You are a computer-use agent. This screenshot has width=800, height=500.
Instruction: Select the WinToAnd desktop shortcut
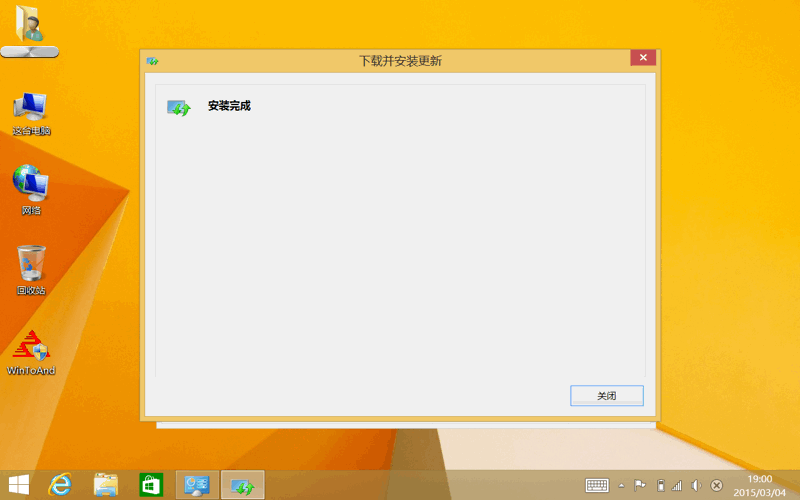coord(30,352)
